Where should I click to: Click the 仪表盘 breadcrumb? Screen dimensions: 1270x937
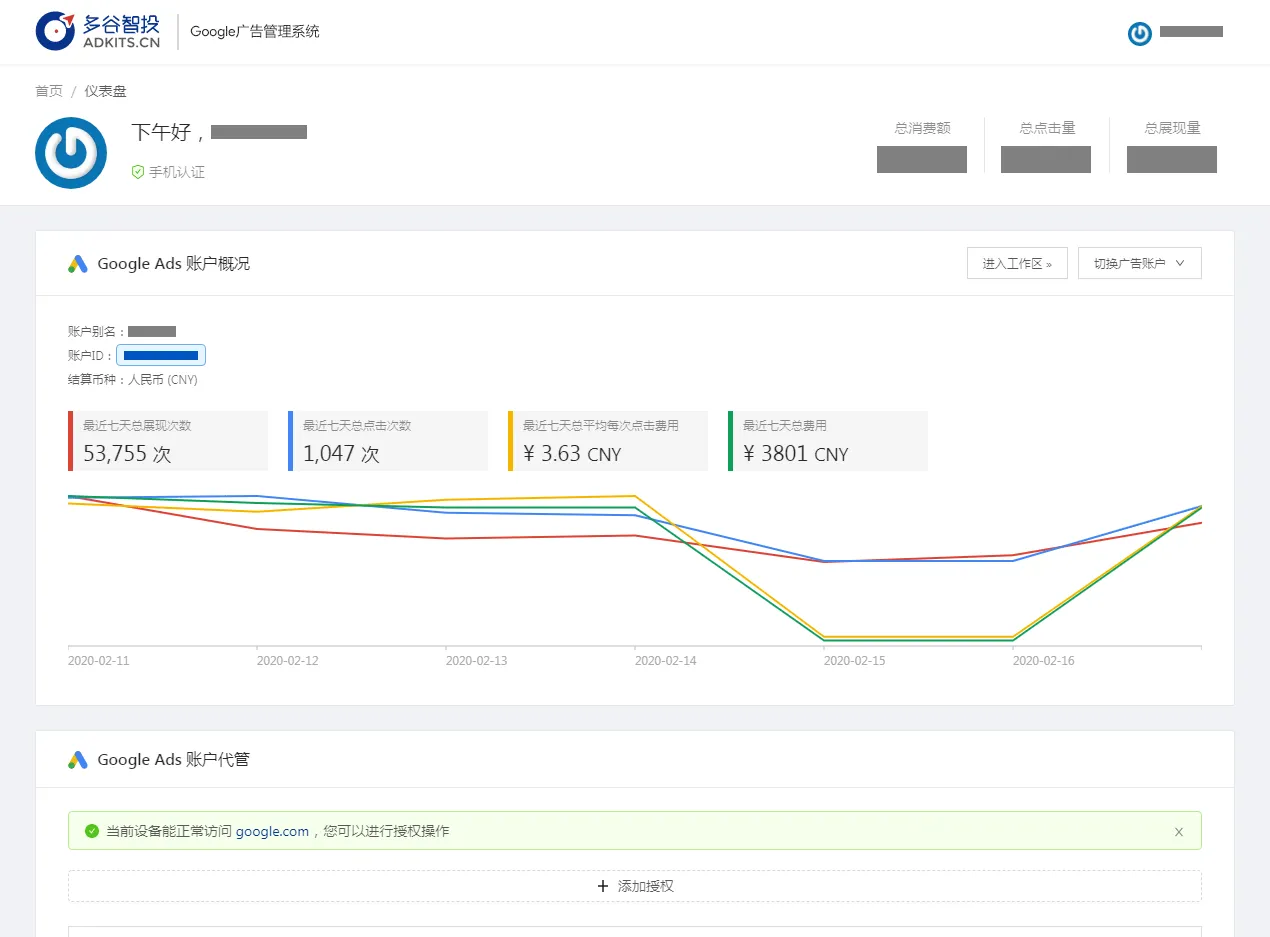(105, 91)
